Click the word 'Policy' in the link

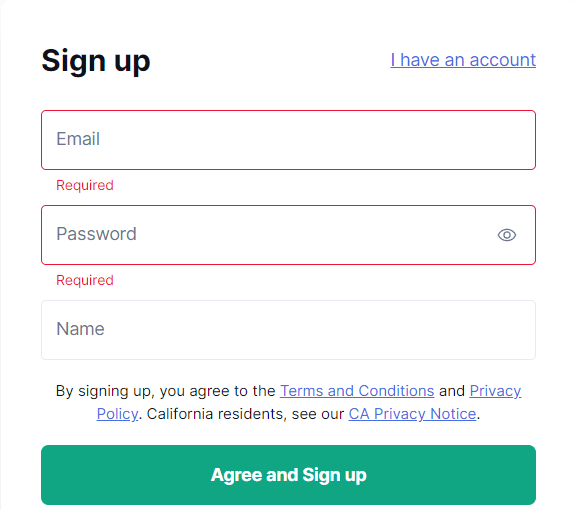(x=117, y=414)
